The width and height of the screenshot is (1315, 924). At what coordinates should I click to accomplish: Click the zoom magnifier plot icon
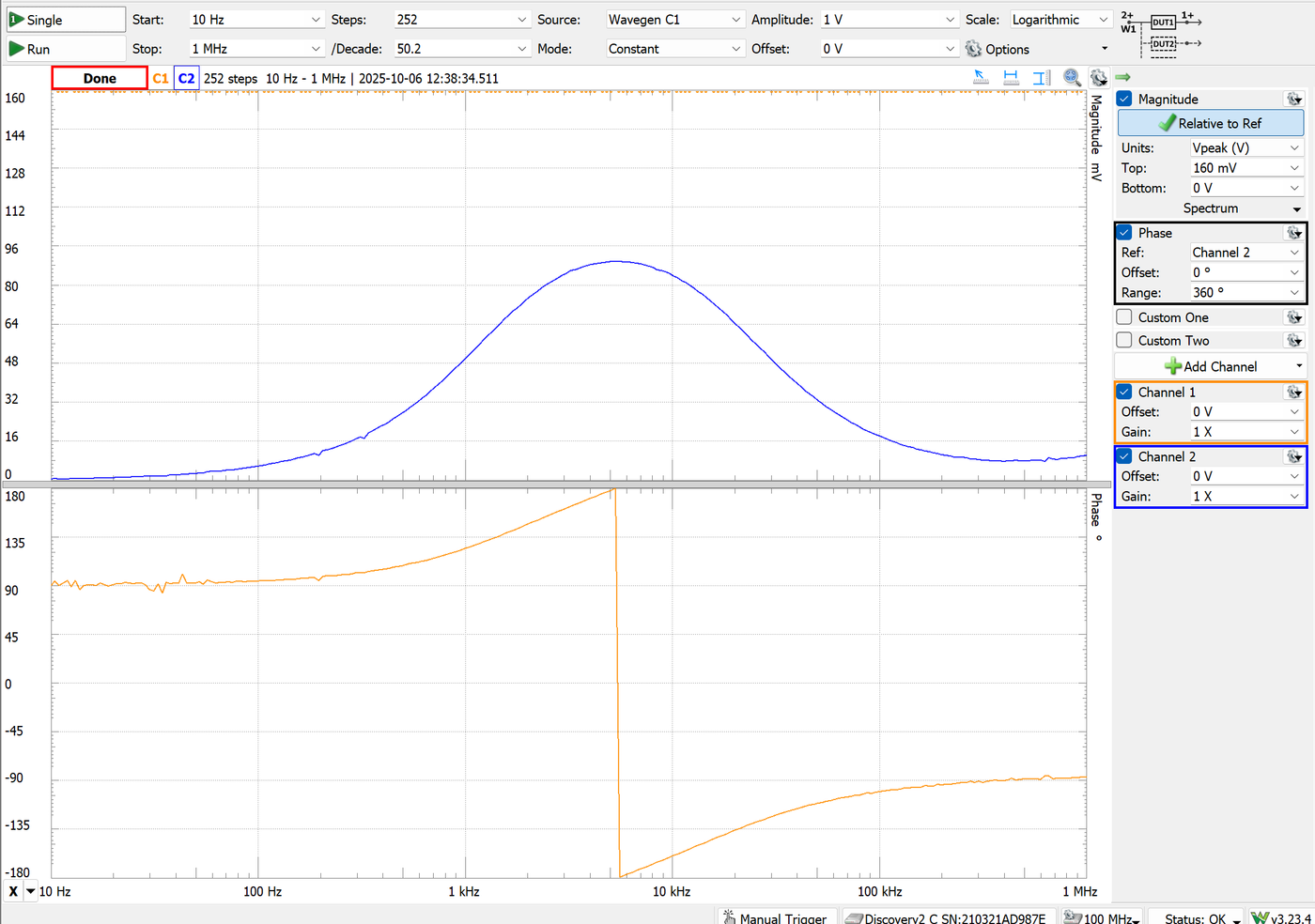[x=1072, y=78]
